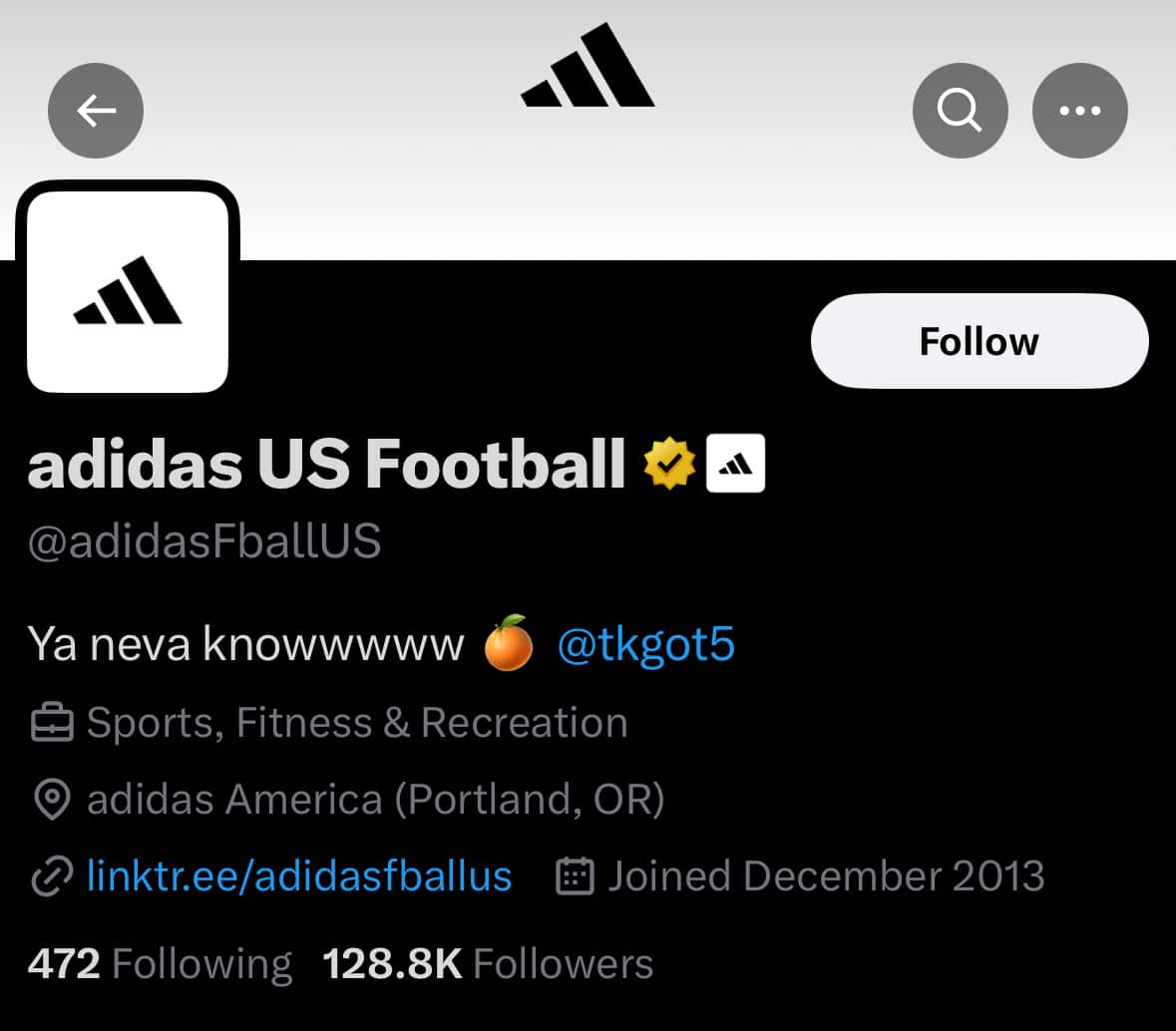
Task: Tap the @adidasFballUS handle text
Action: (x=204, y=541)
